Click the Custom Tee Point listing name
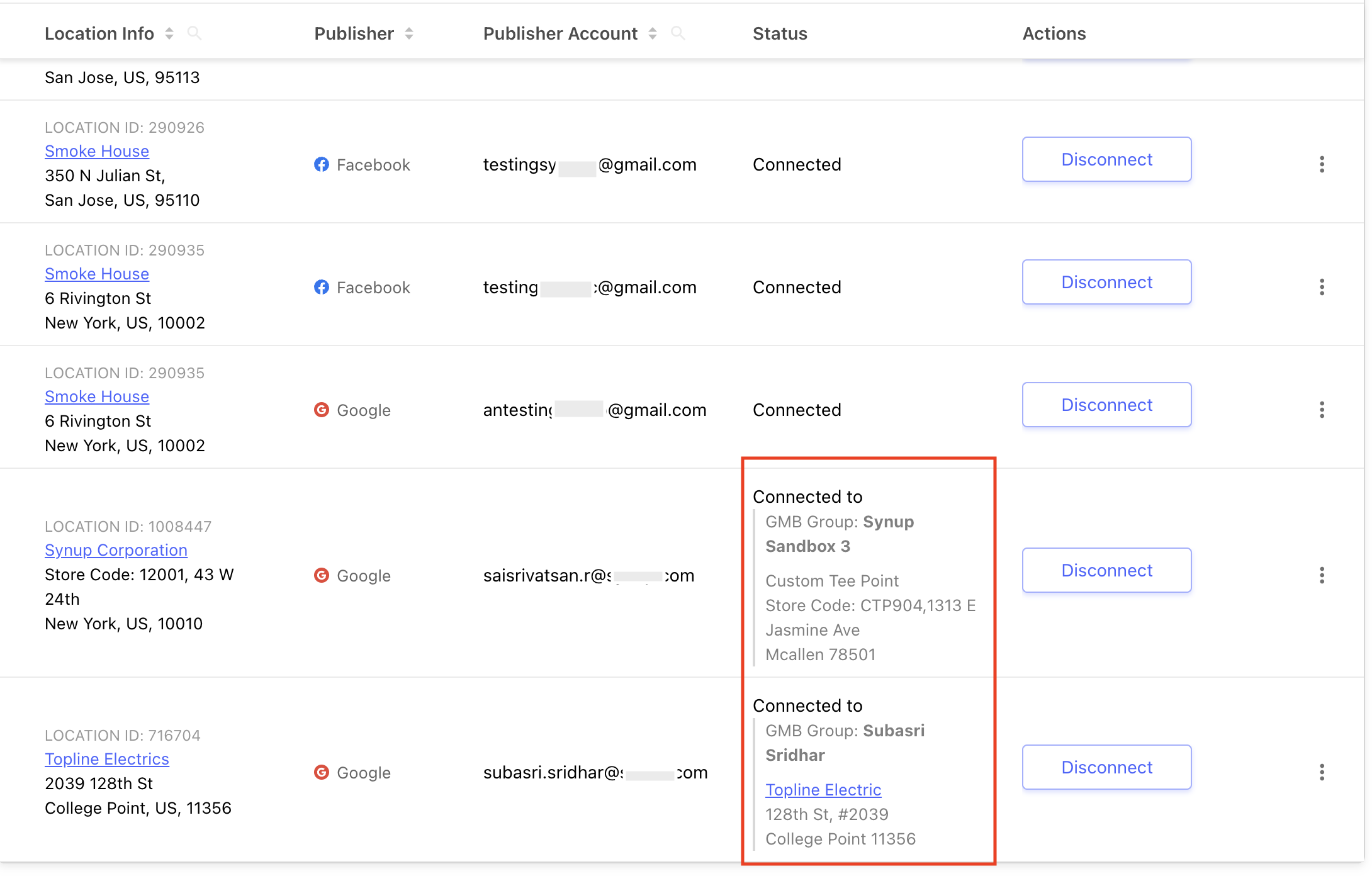This screenshot has width=1372, height=876. coord(832,581)
